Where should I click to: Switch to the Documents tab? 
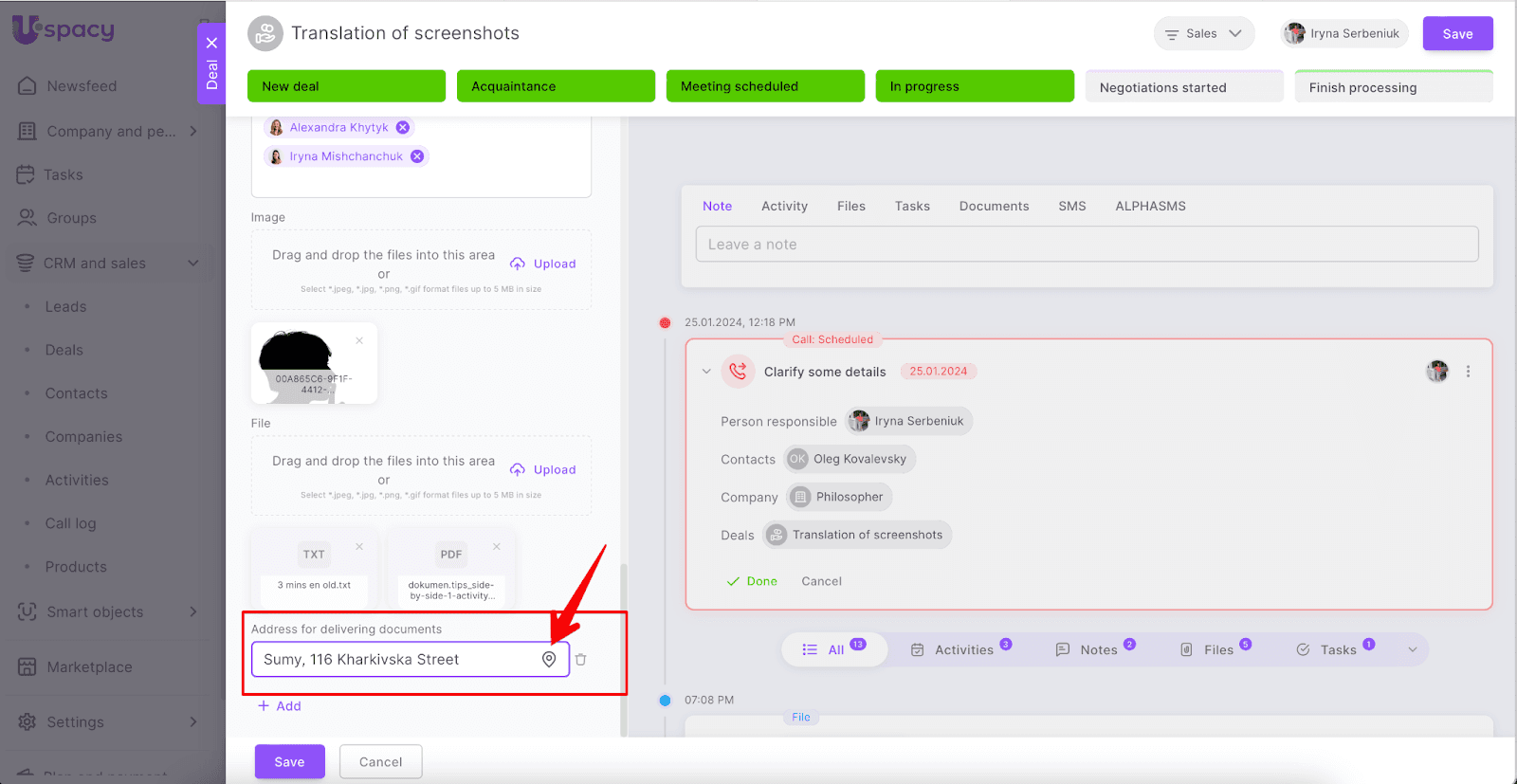994,206
